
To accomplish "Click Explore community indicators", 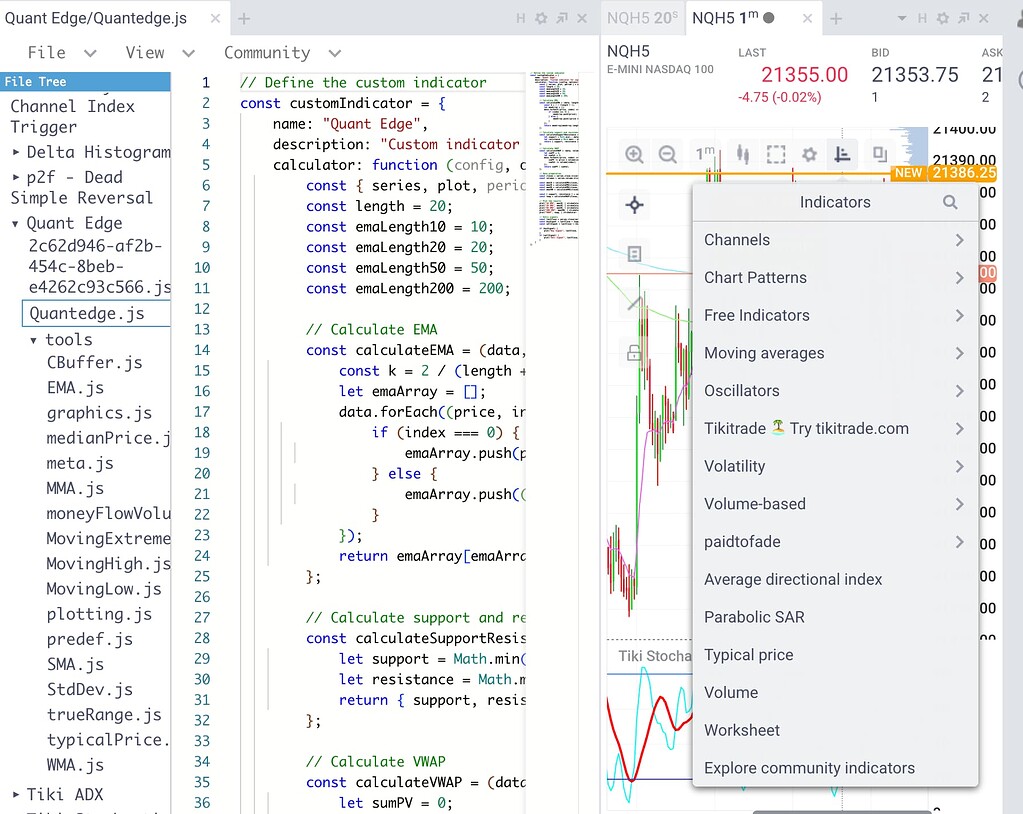I will pos(809,768).
